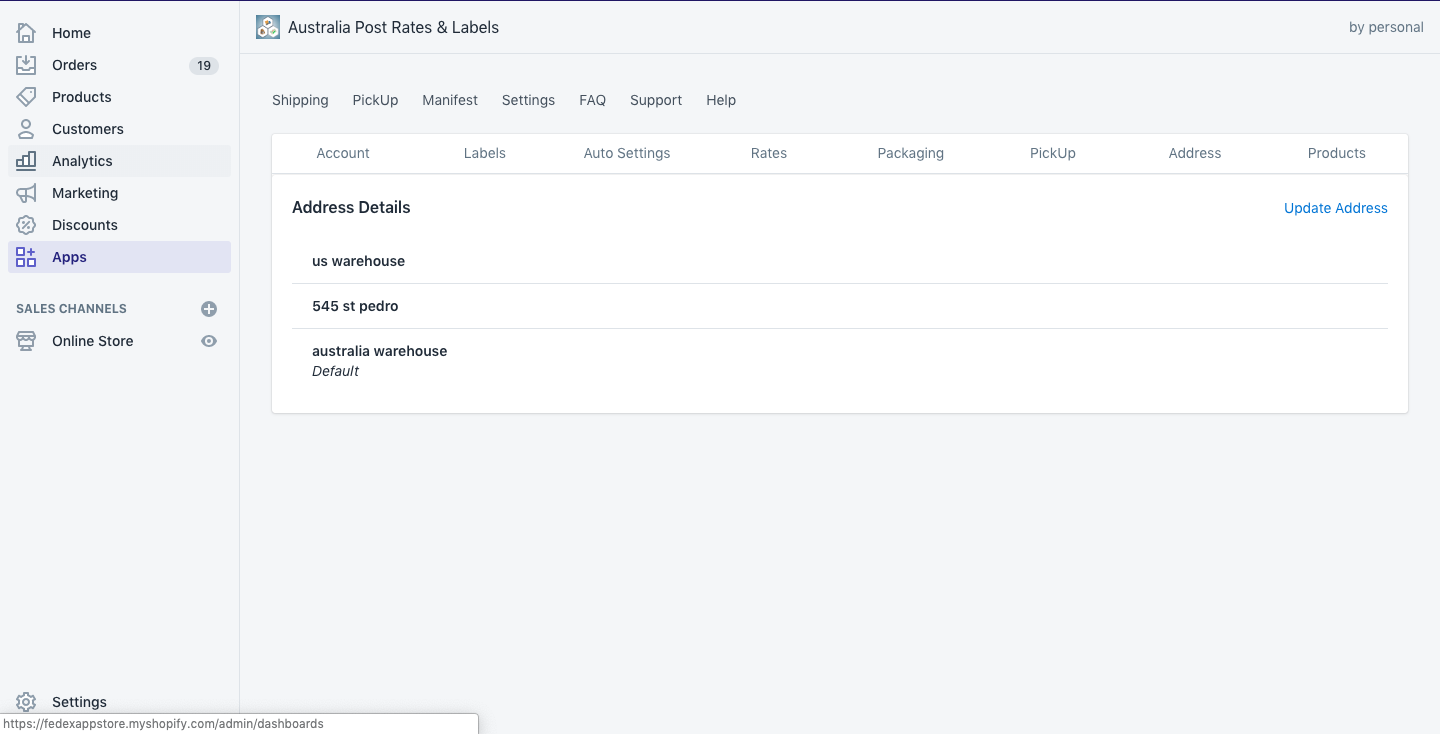Click the SALES CHANNELS heading
The width and height of the screenshot is (1440, 734).
click(71, 309)
